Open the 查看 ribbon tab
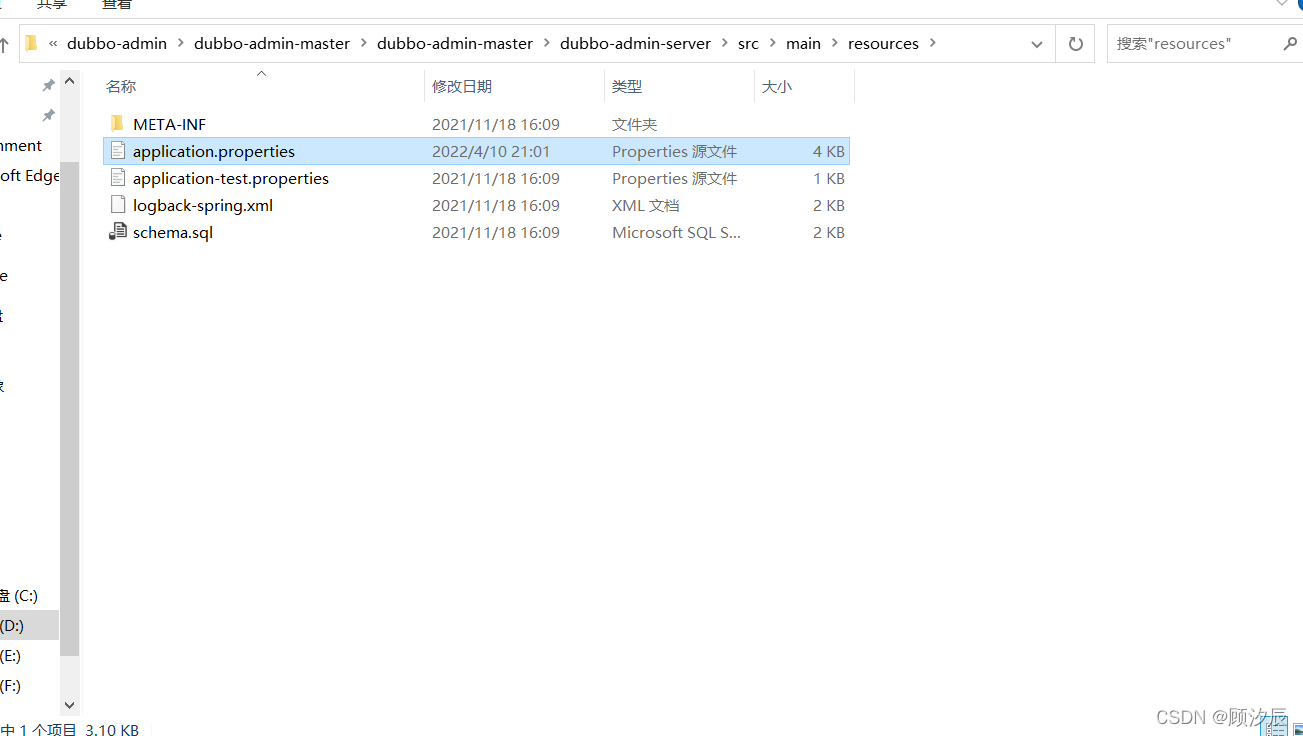 coord(117,5)
